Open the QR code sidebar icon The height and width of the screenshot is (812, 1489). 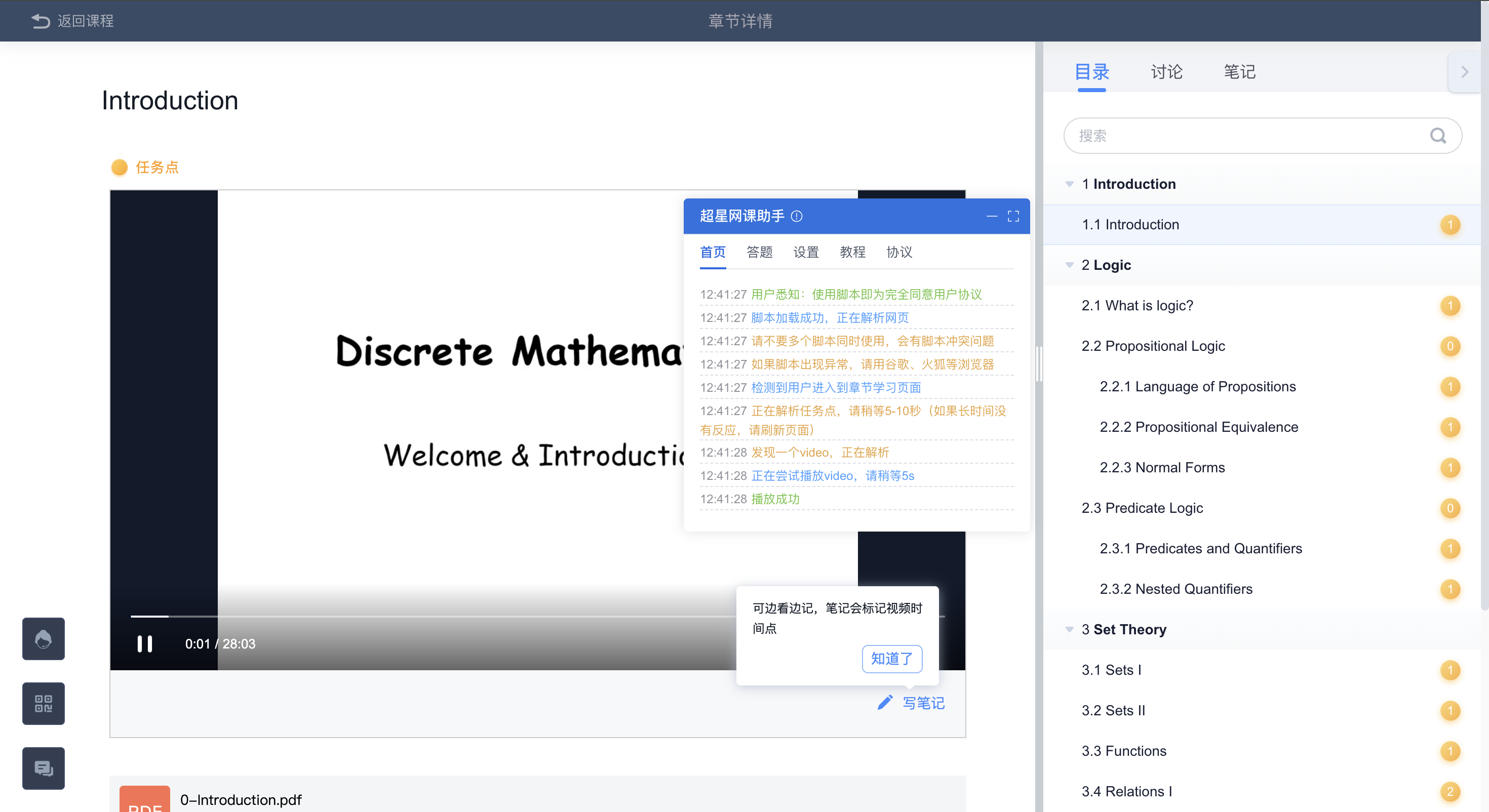pyautogui.click(x=44, y=703)
